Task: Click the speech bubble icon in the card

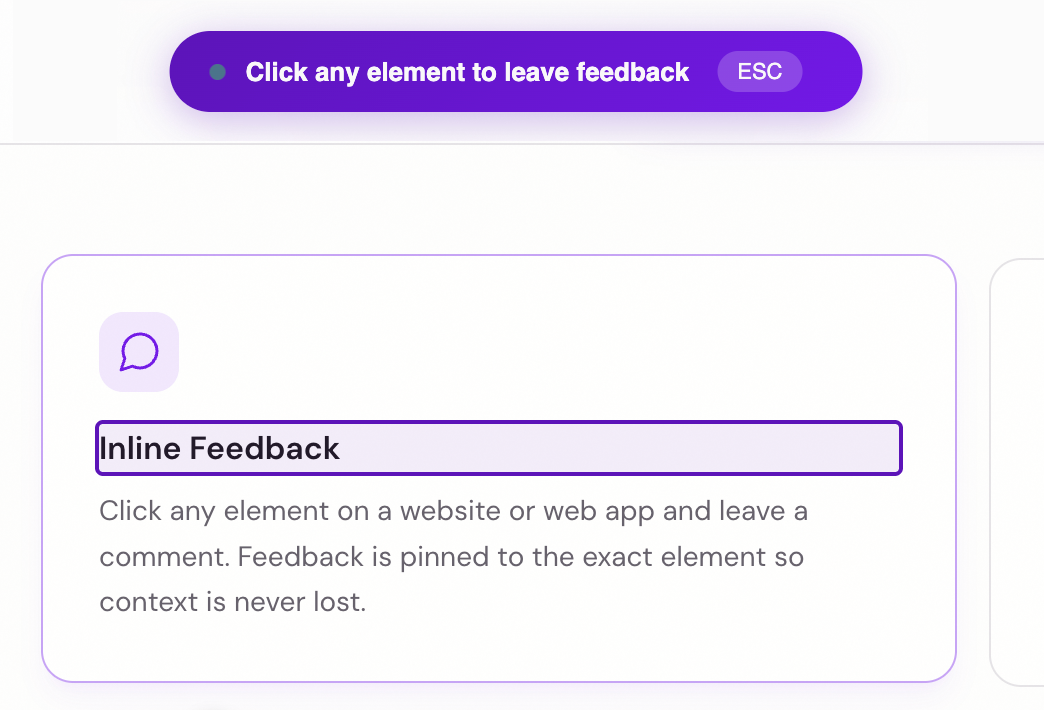Action: click(139, 351)
